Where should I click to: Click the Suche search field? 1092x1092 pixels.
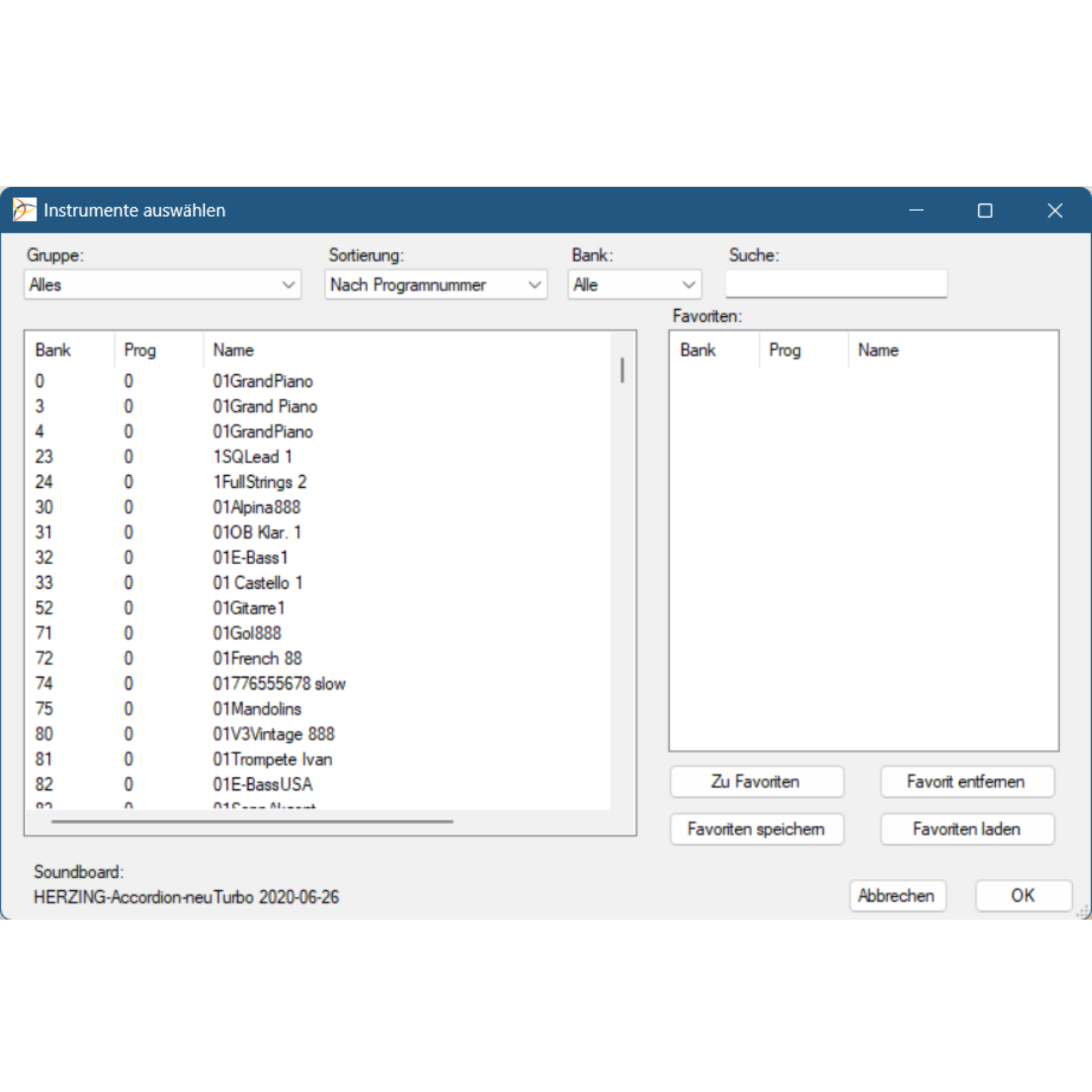point(836,284)
